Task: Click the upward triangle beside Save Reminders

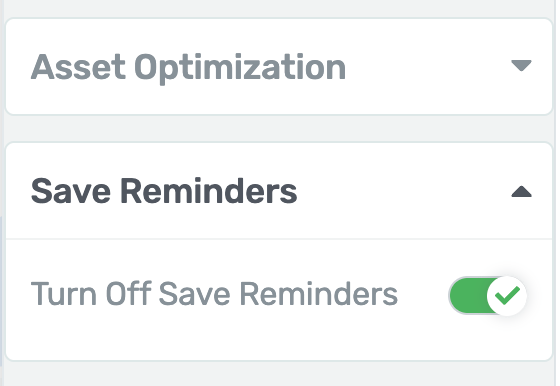Action: tap(521, 191)
